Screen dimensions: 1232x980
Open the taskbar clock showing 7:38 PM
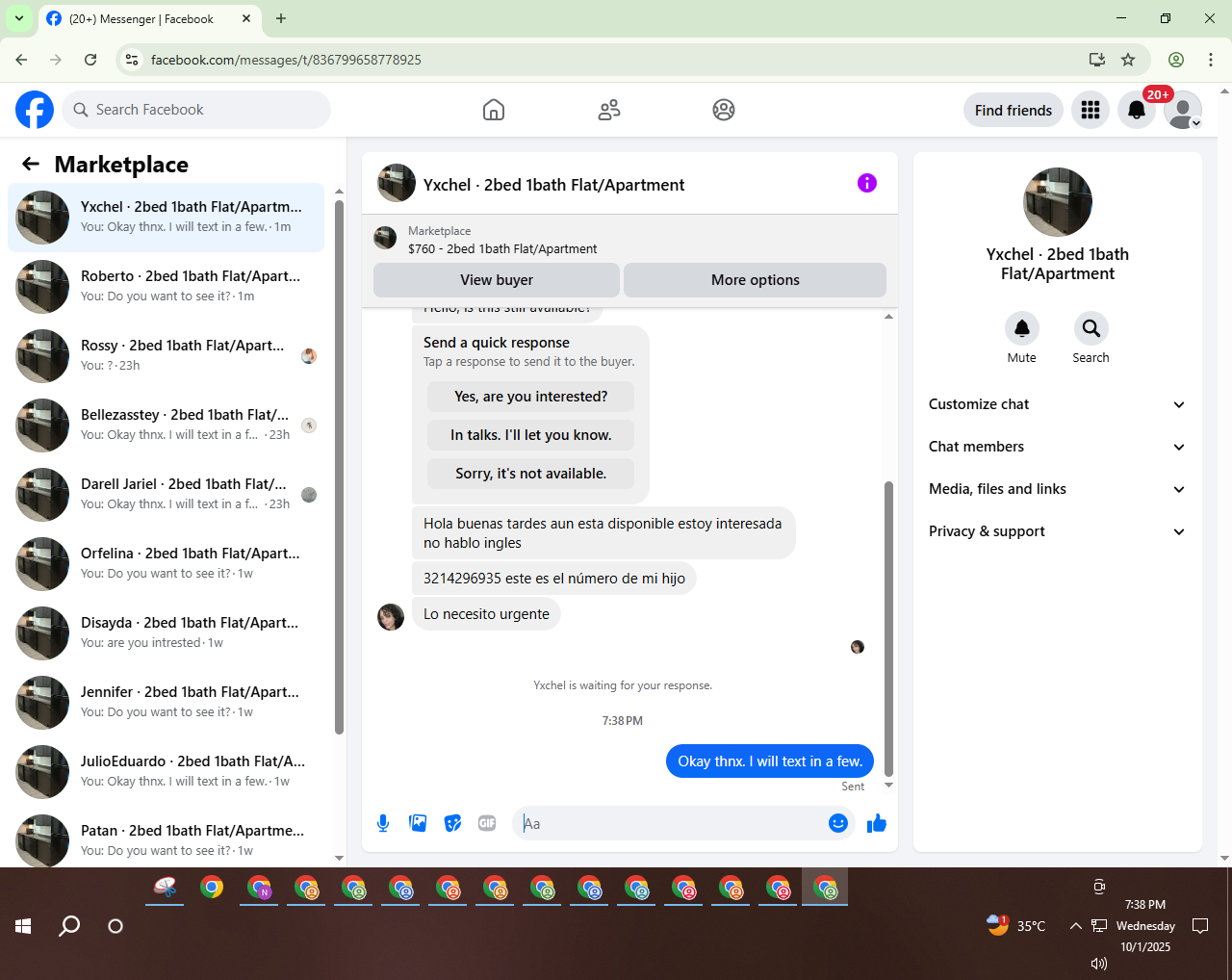pyautogui.click(x=1145, y=926)
